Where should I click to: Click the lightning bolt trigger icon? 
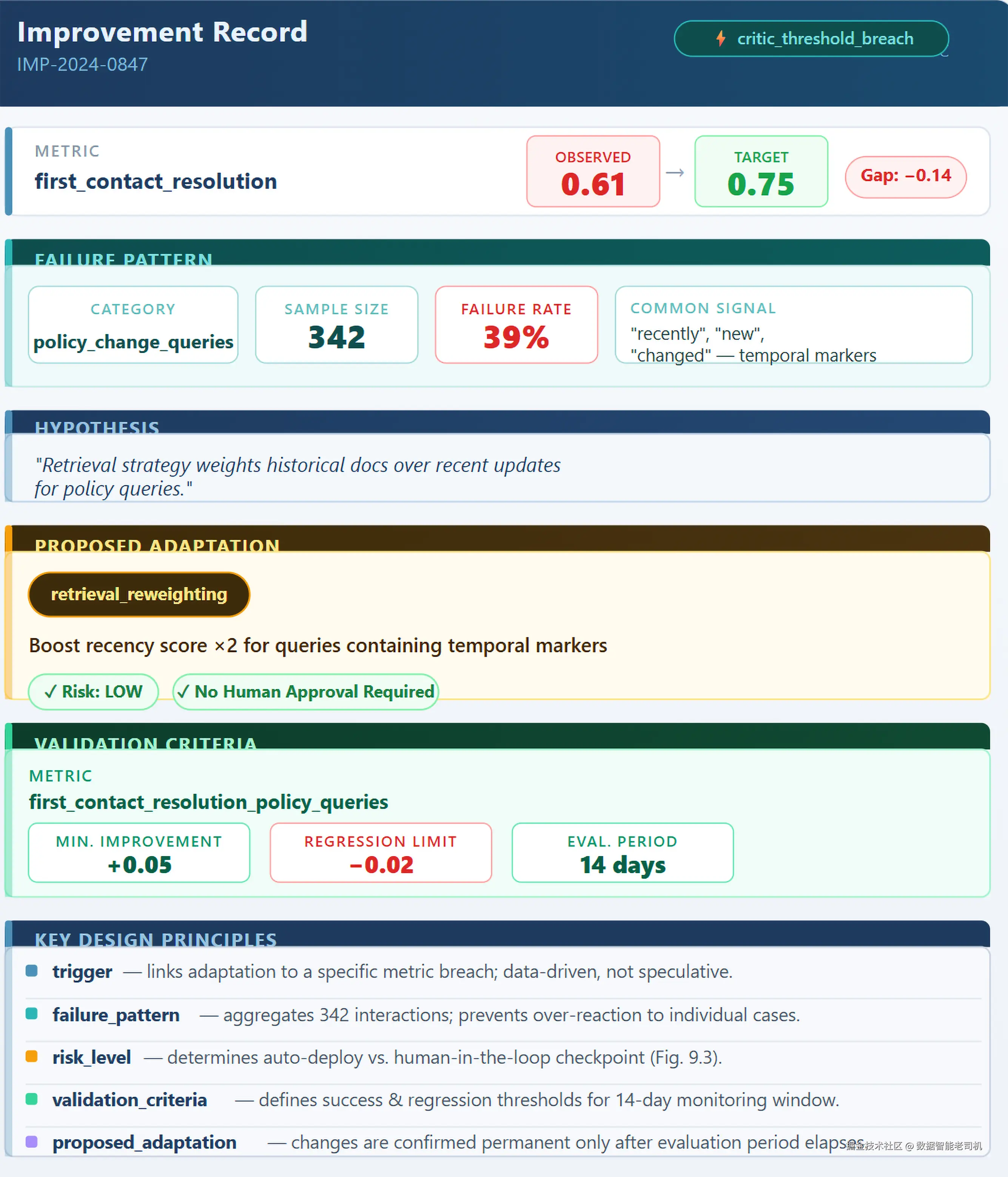720,39
